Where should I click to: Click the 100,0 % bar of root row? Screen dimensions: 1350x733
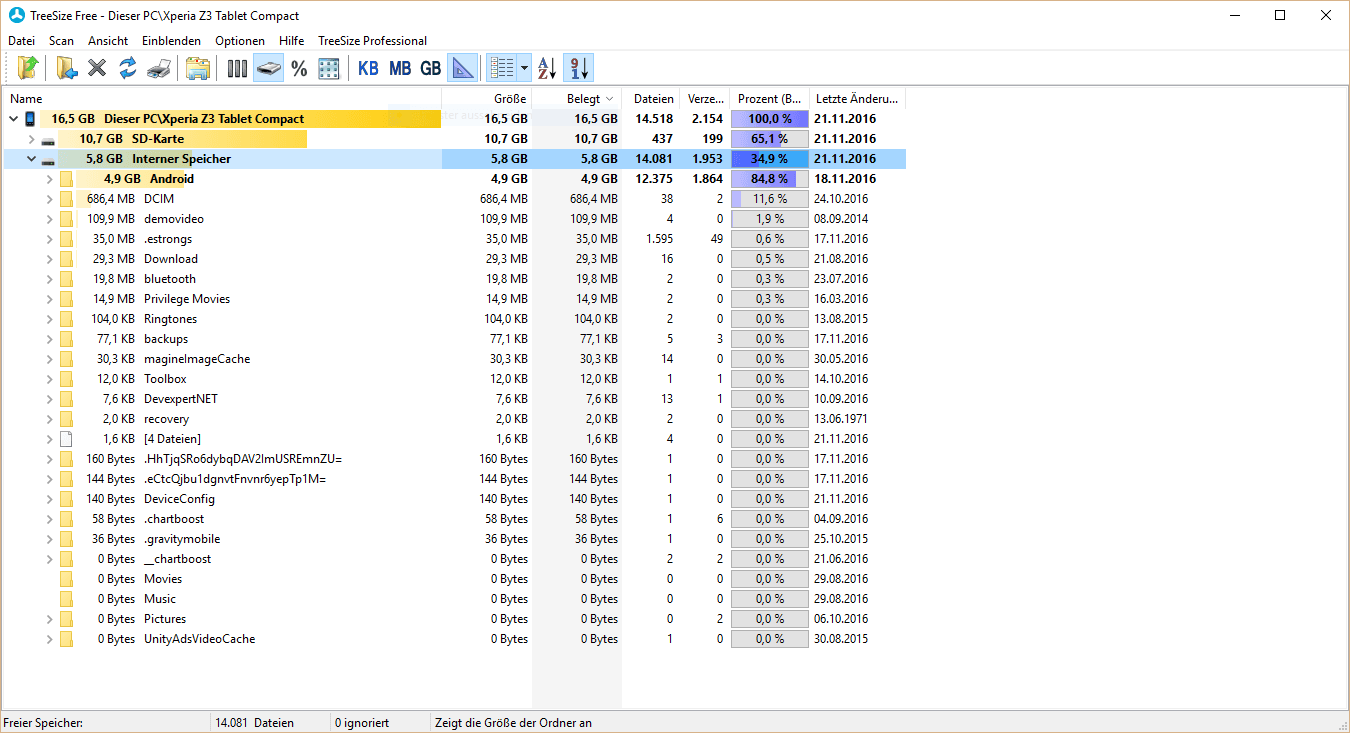769,119
